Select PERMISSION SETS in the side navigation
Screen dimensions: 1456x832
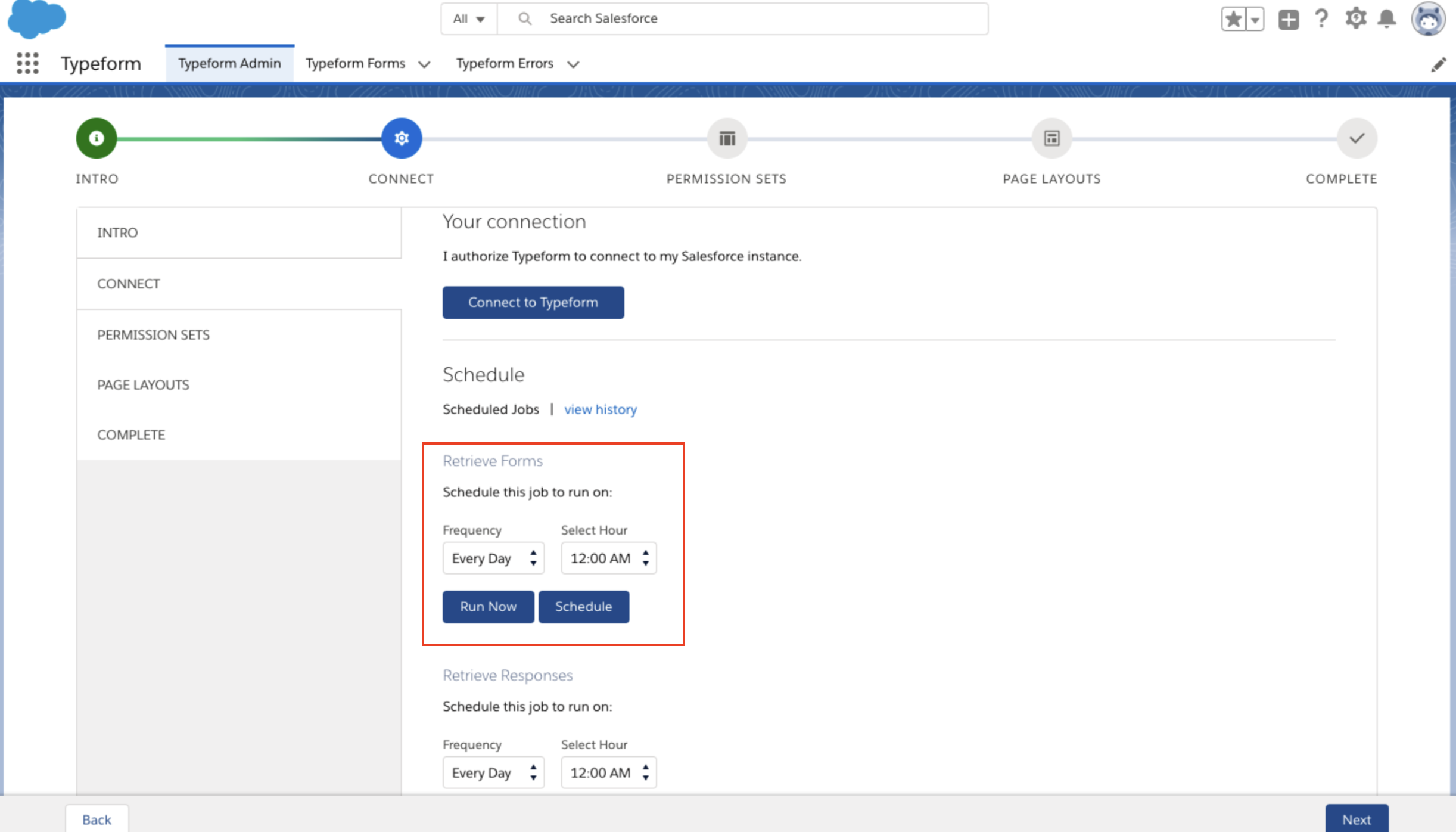[239, 334]
